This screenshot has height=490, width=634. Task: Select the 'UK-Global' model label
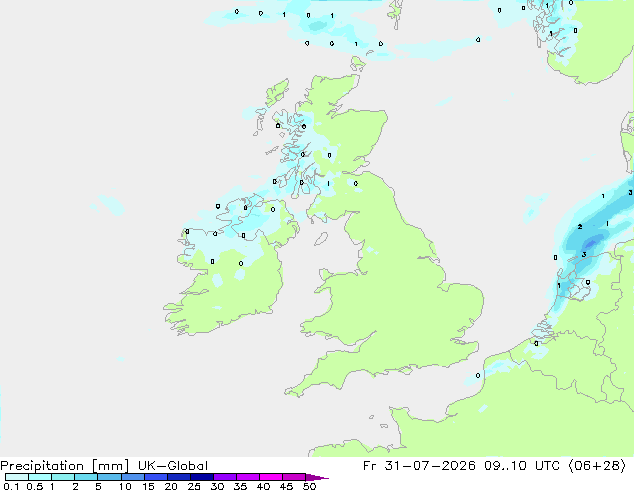click(x=173, y=466)
